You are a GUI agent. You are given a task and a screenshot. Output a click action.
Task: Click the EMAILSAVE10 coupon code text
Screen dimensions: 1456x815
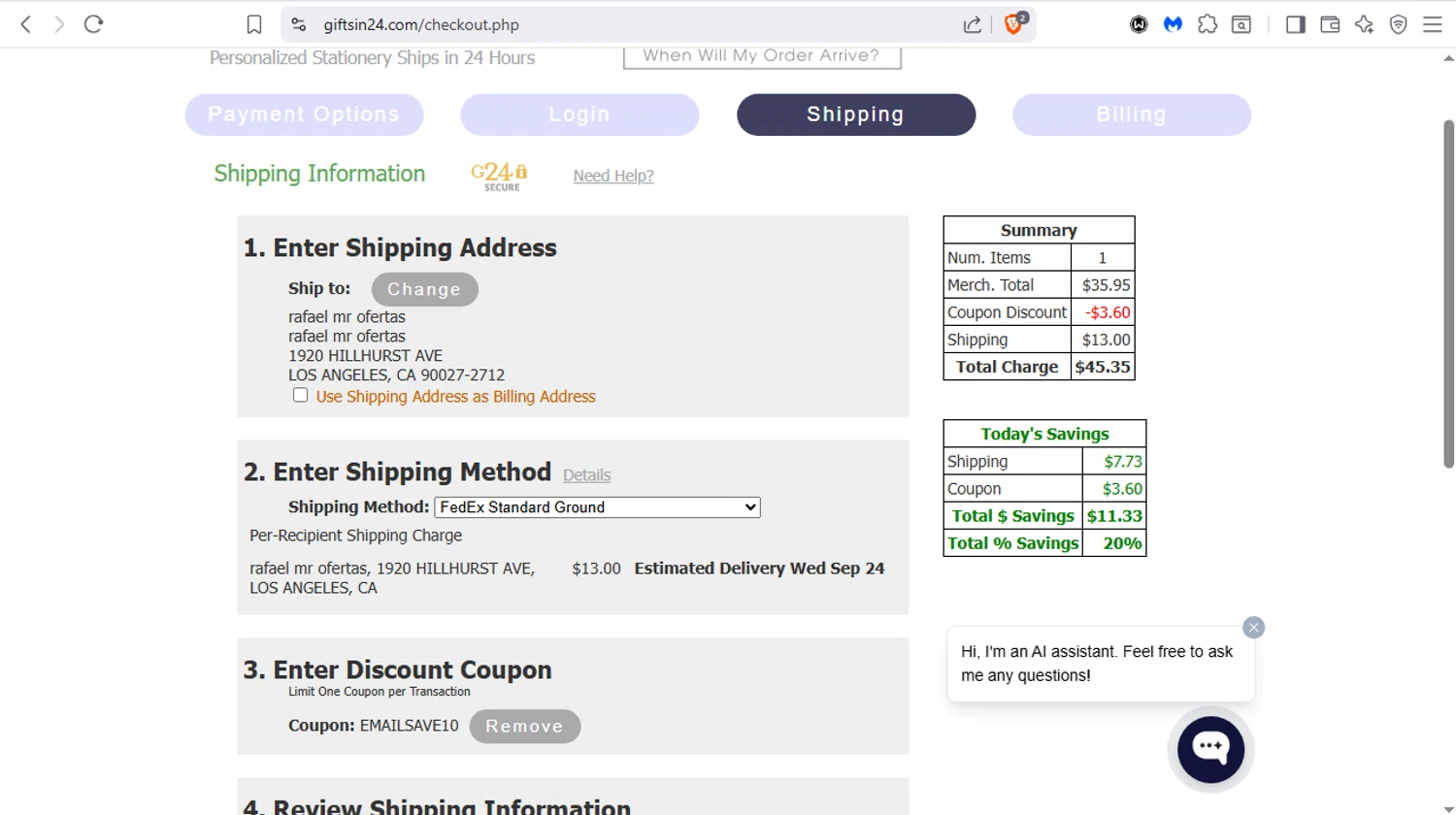(409, 726)
